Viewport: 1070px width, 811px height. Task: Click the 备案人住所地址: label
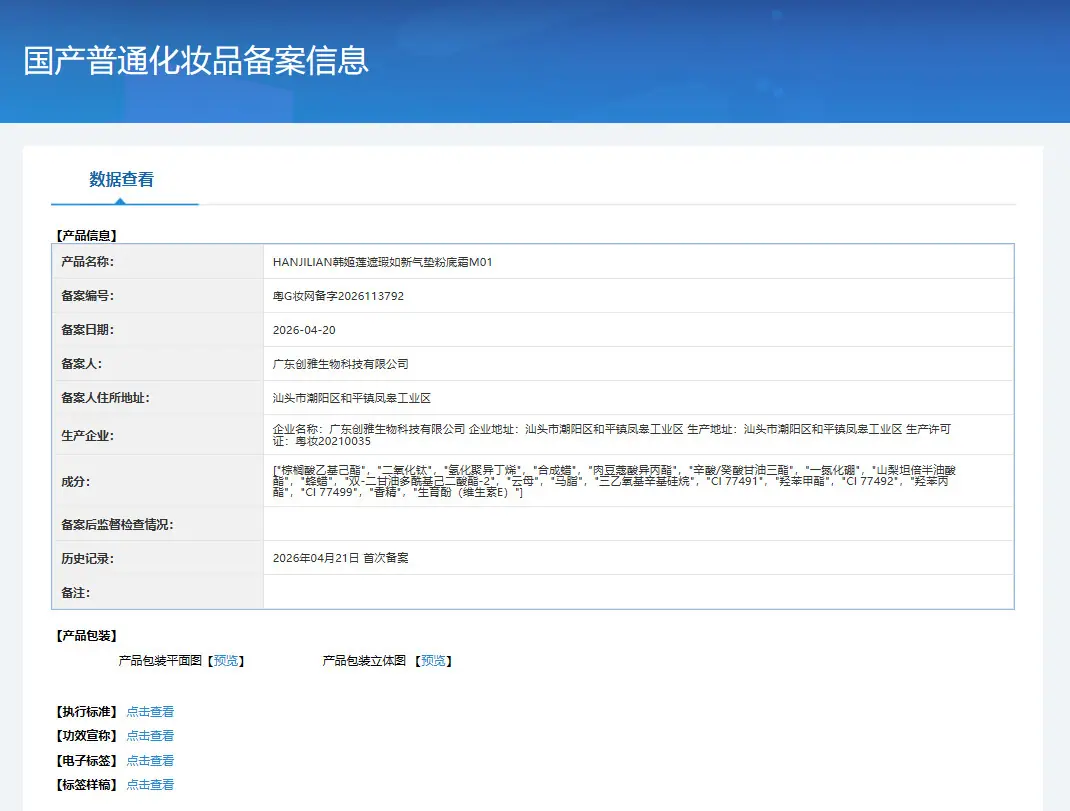point(106,398)
